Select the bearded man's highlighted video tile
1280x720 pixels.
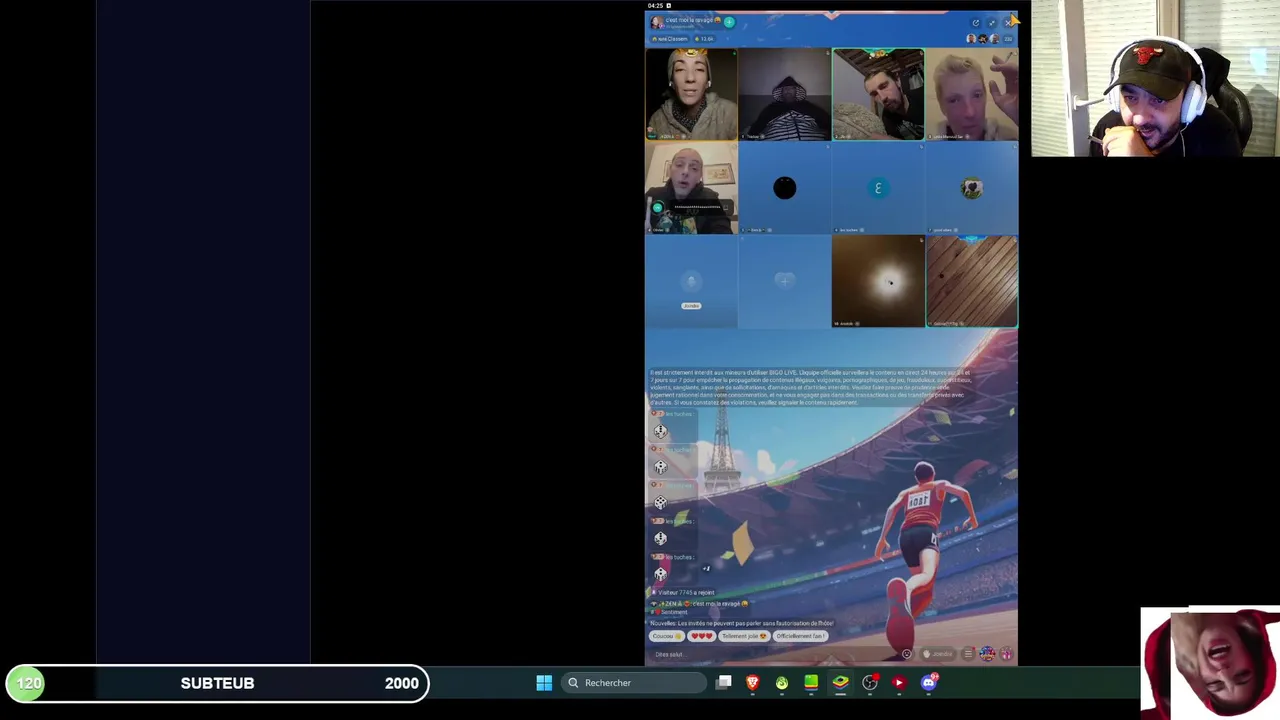[x=878, y=94]
